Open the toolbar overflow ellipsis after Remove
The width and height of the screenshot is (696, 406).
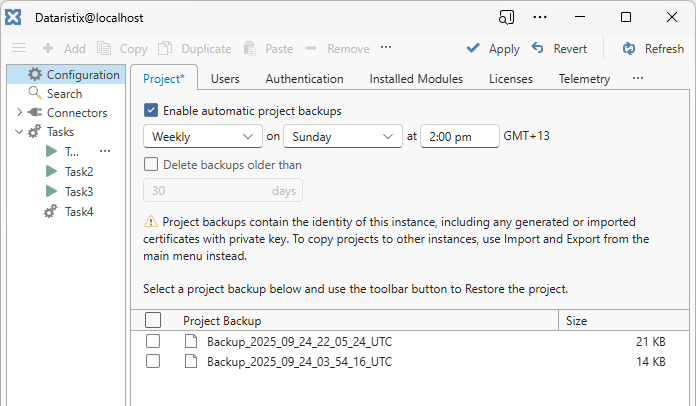tap(386, 47)
